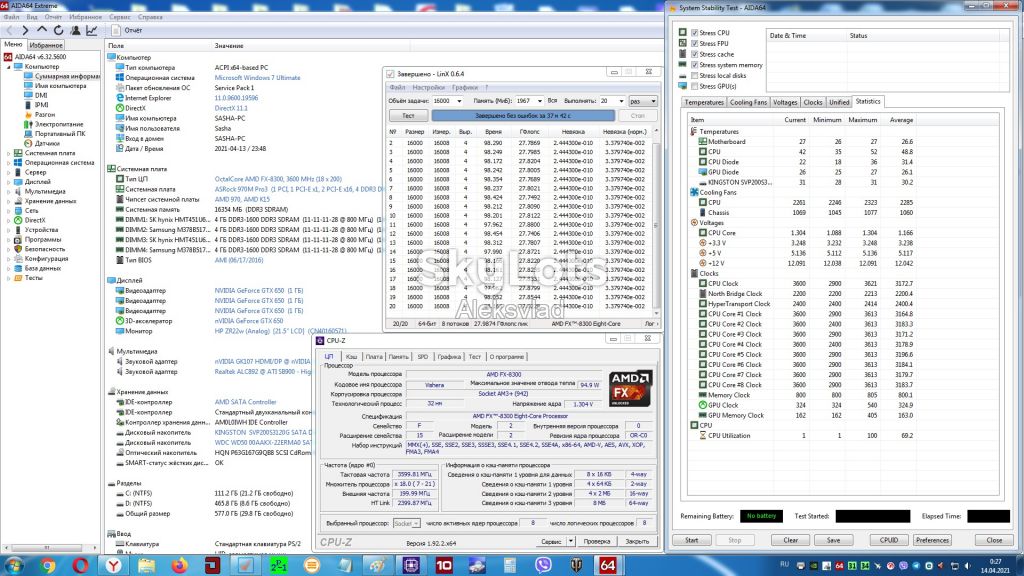This screenshot has height=576, width=1024.
Task: Go back using AIDA64 toolbar back arrow
Action: pos(9,31)
